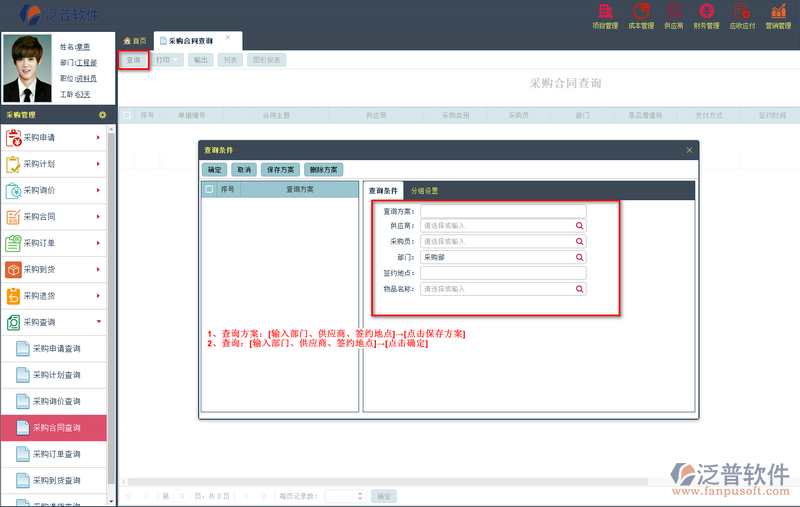Open 采购计划查询 document item

(x=54, y=375)
